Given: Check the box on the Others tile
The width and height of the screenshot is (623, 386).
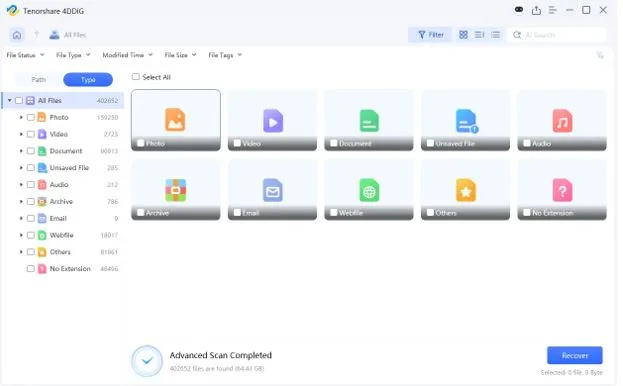Looking at the screenshot, I should (x=430, y=212).
